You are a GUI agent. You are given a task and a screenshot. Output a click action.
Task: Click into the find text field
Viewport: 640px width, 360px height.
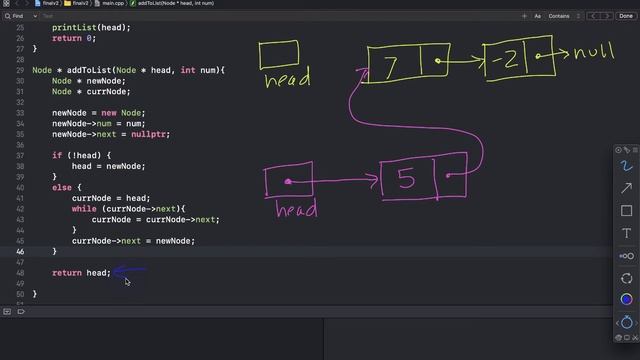pos(278,16)
